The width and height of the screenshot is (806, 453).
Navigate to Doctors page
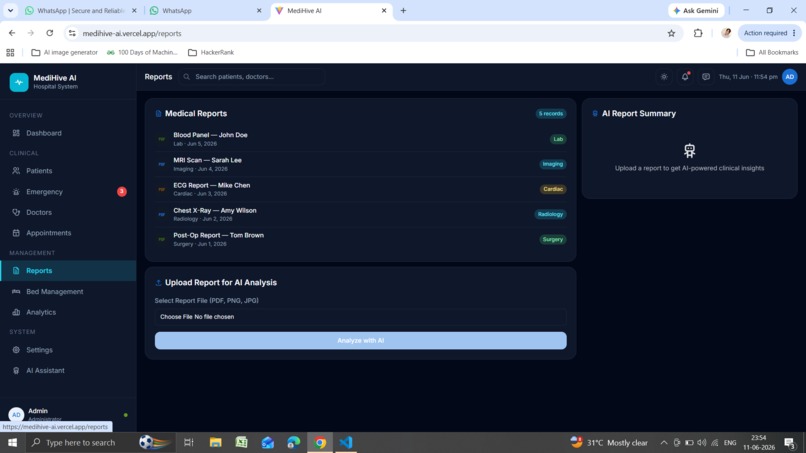(x=68, y=212)
